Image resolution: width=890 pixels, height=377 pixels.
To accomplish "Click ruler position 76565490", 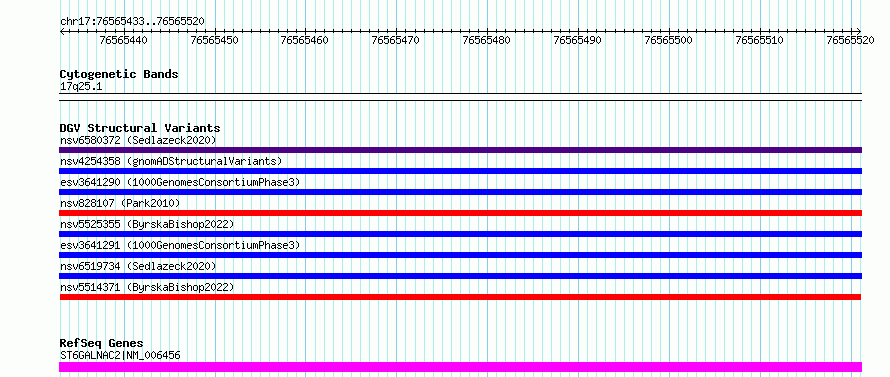I will click(x=577, y=40).
